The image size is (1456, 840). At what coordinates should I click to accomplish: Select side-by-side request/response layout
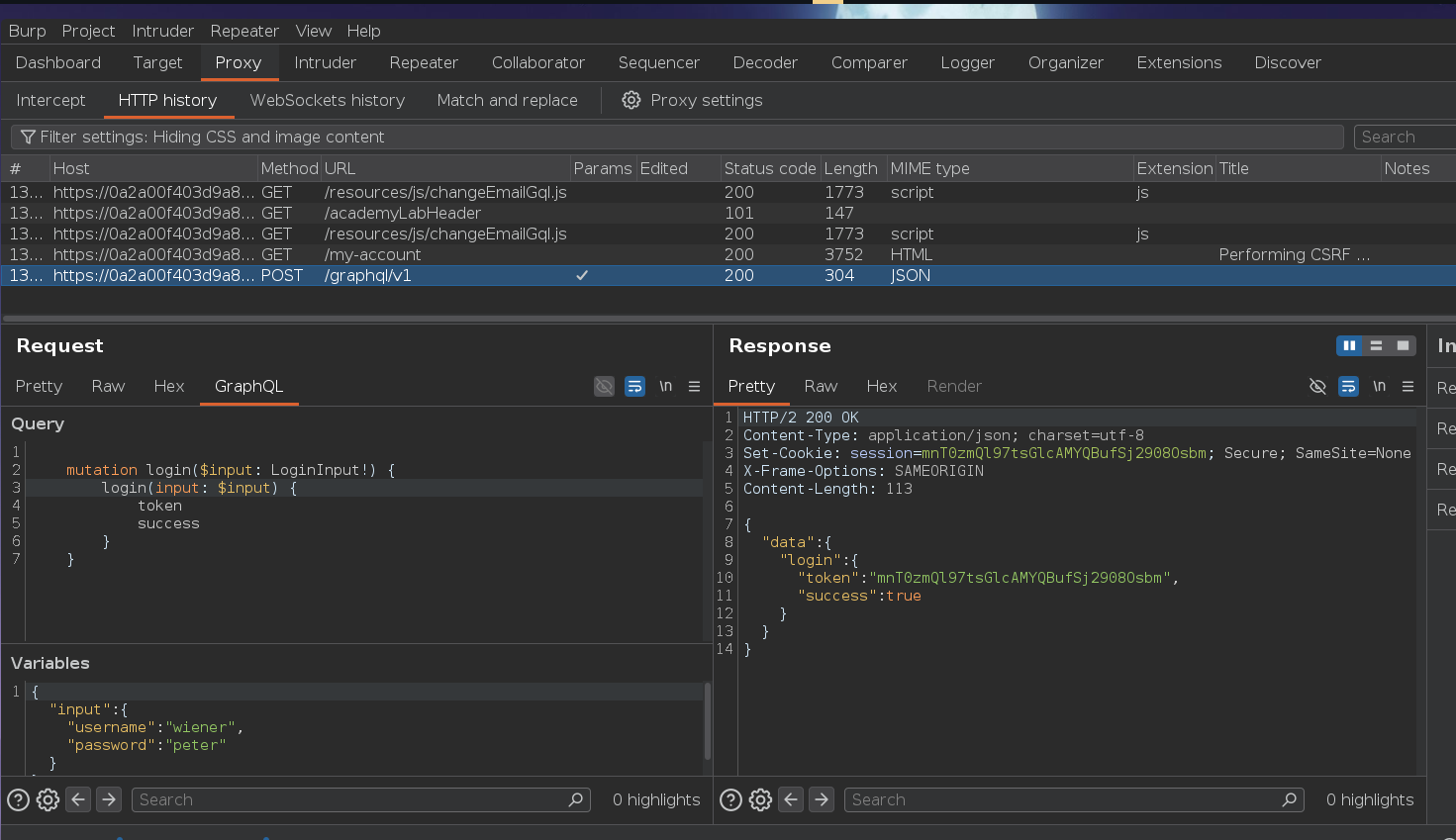[x=1349, y=345]
